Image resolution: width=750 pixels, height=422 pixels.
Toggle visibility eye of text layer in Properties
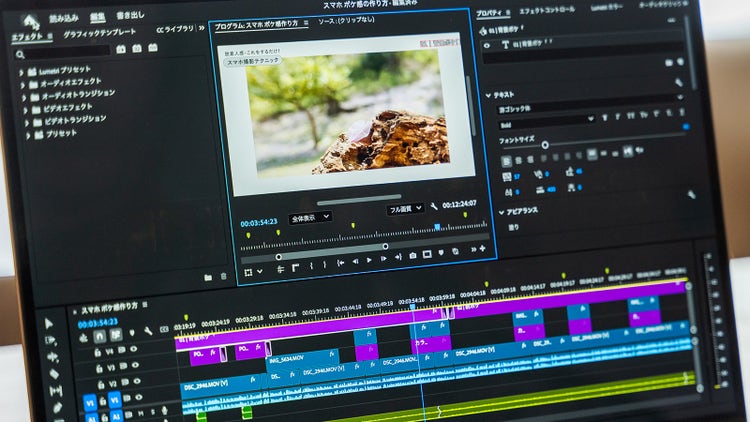point(487,46)
